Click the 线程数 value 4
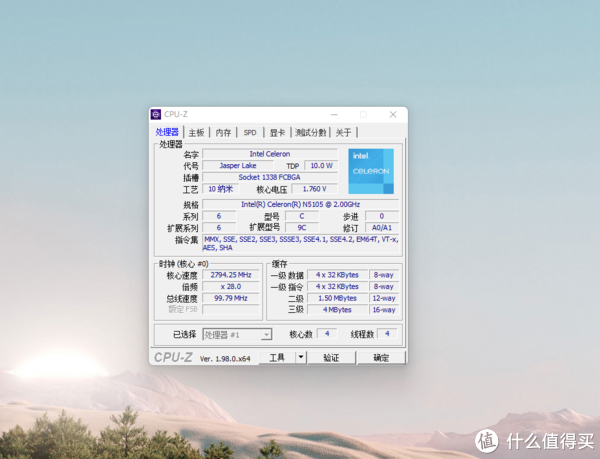This screenshot has height=459, width=600. 387,334
